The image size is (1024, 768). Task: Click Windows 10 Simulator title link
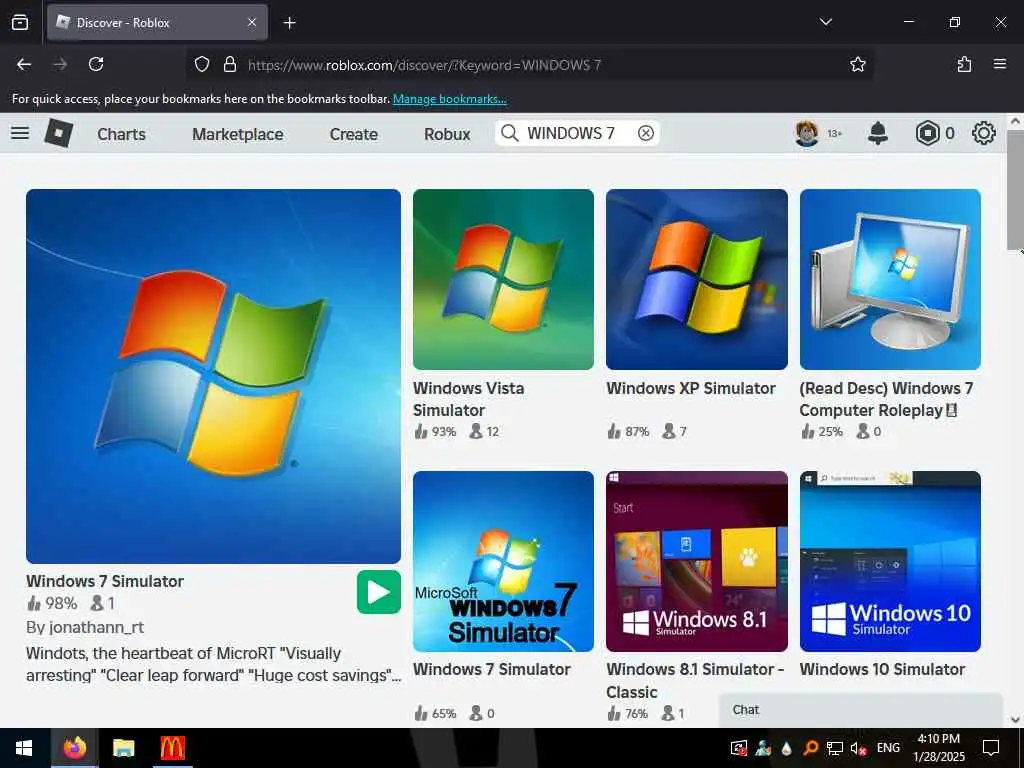(x=882, y=669)
